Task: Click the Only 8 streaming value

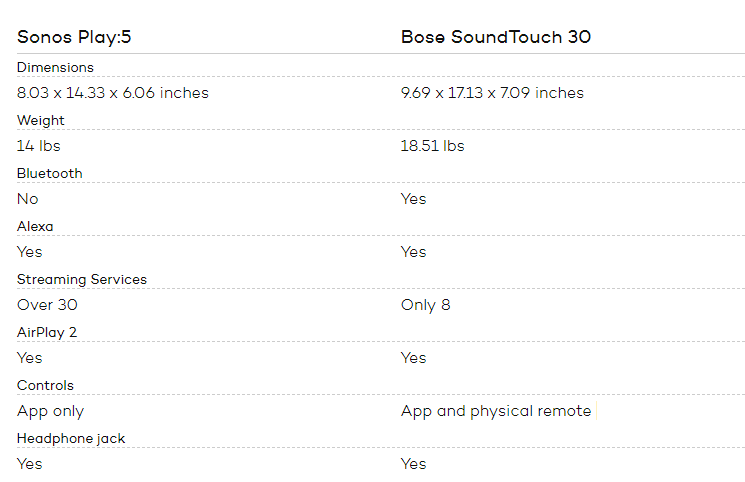Action: click(x=425, y=305)
